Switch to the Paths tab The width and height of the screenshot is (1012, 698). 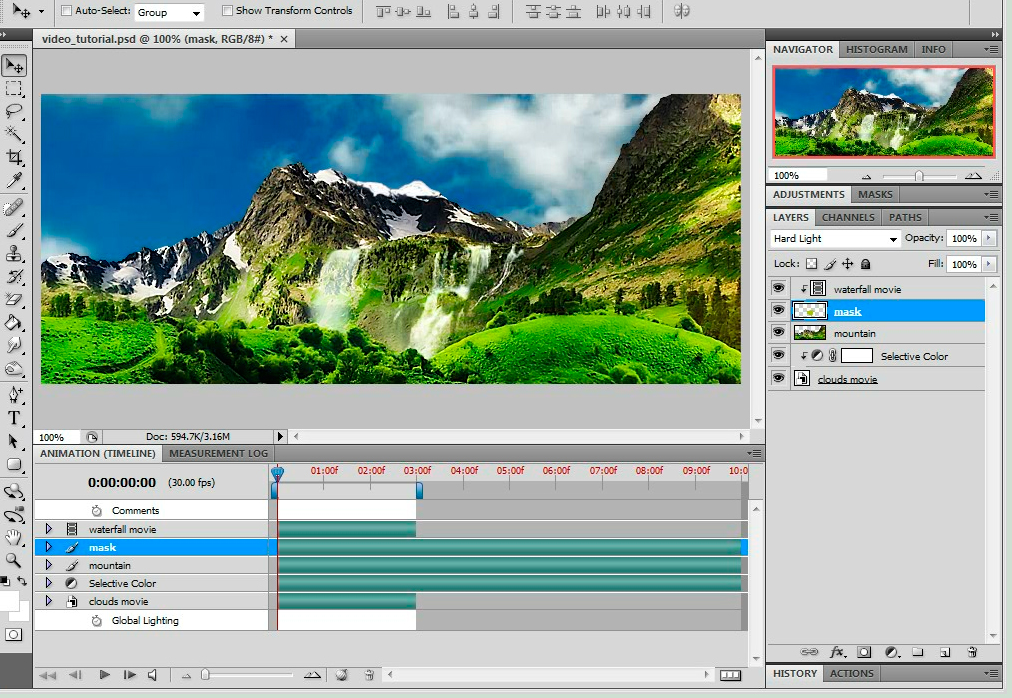tap(905, 218)
